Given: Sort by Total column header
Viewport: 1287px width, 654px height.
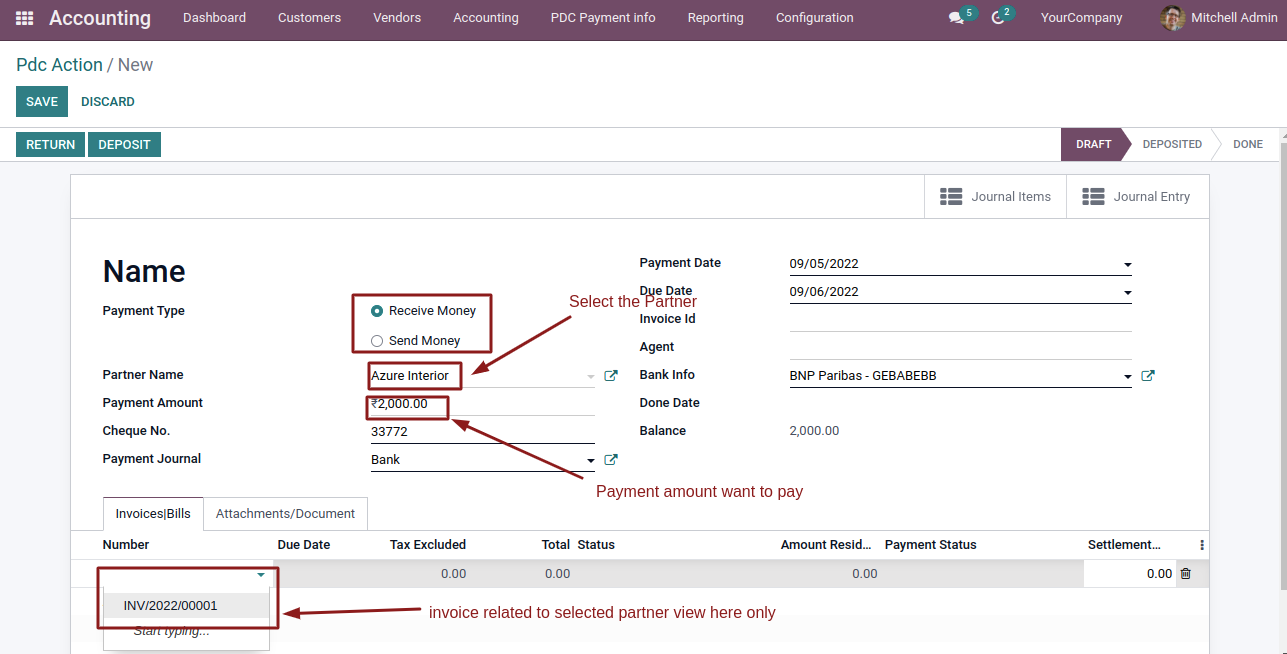Looking at the screenshot, I should coord(556,545).
